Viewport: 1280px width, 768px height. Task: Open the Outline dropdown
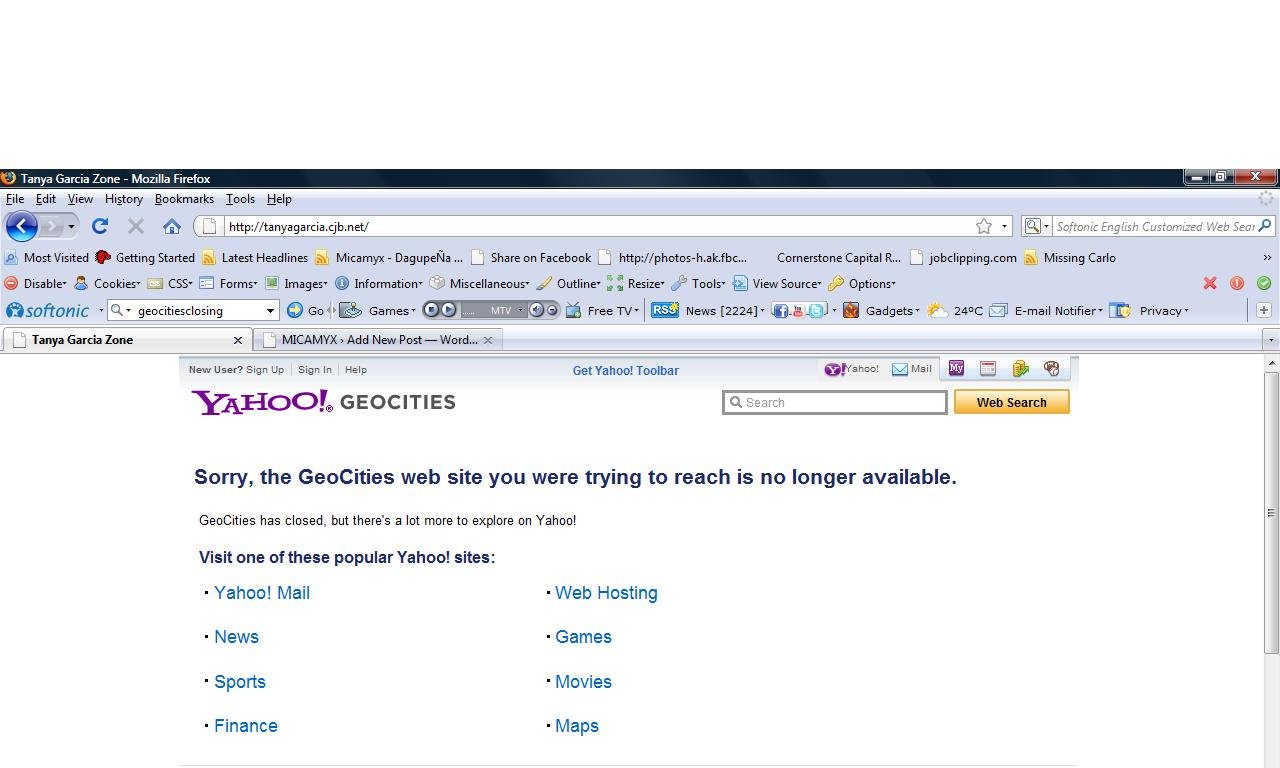[569, 283]
